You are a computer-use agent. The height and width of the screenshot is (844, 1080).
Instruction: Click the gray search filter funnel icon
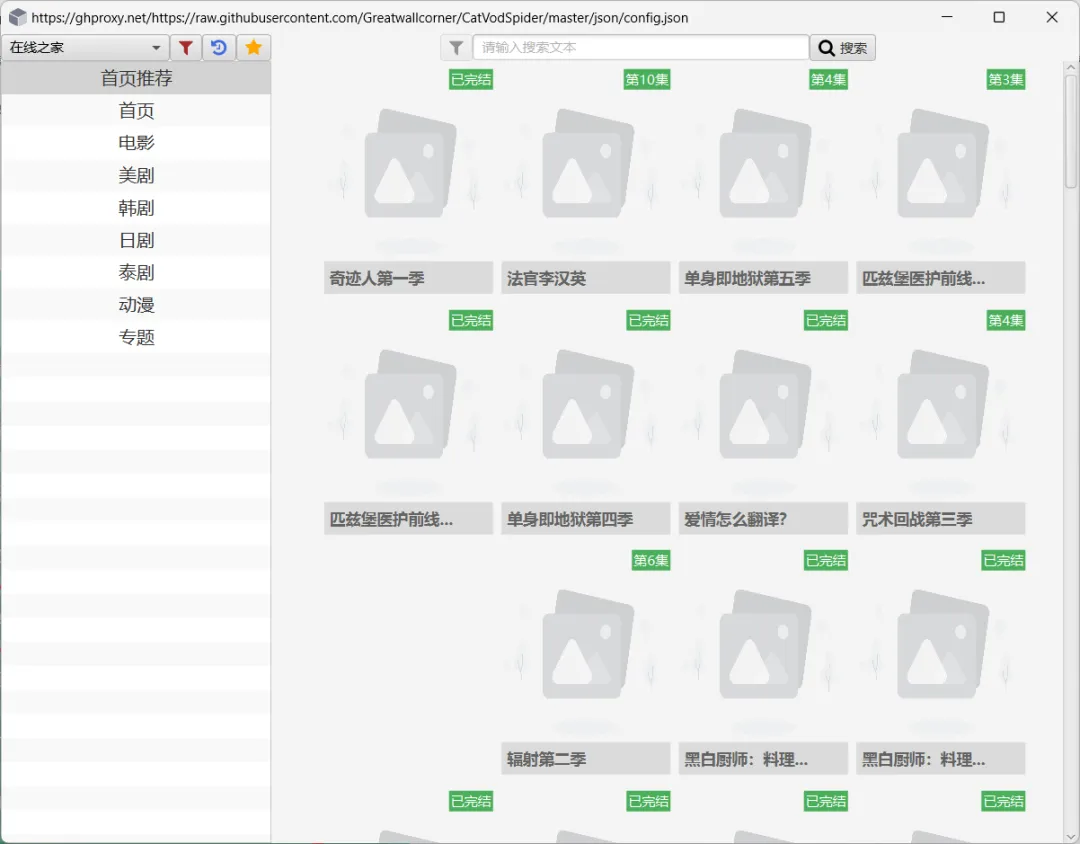(456, 48)
